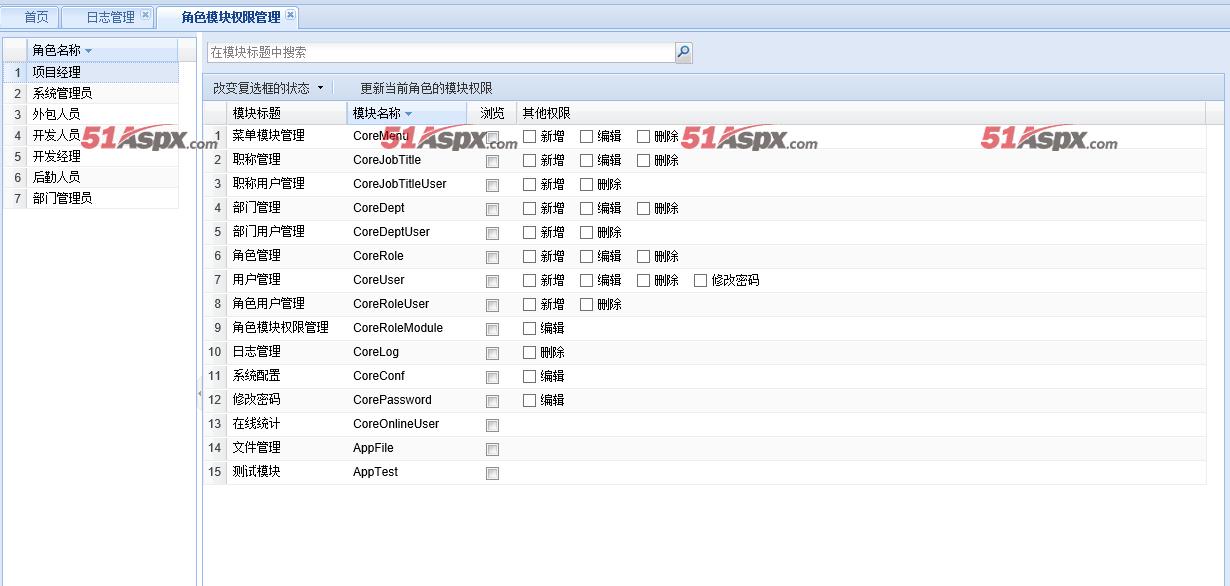
Task: Select the 系统管理员 role
Action: [x=62, y=93]
